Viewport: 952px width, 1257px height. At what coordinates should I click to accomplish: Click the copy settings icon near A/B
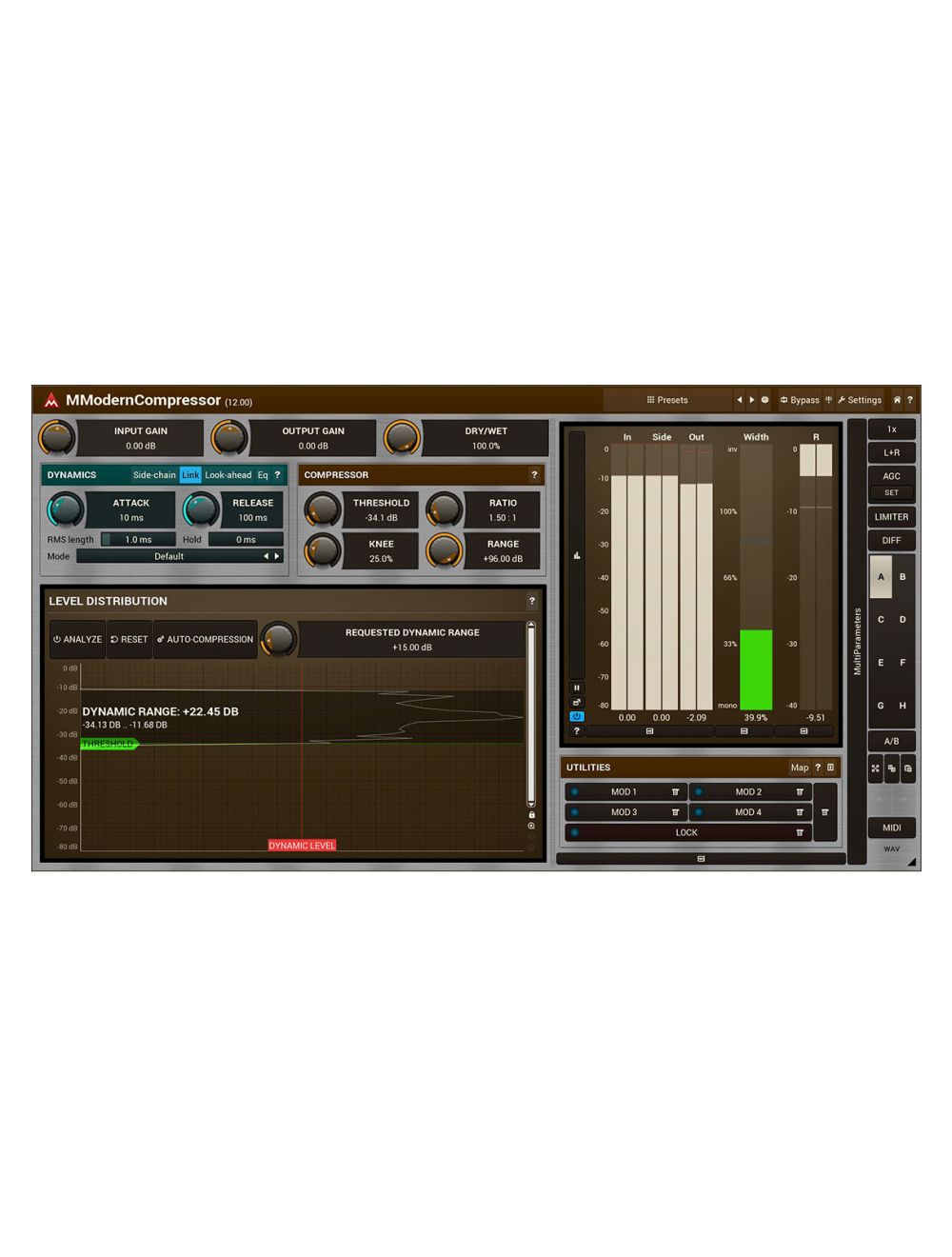[x=892, y=768]
